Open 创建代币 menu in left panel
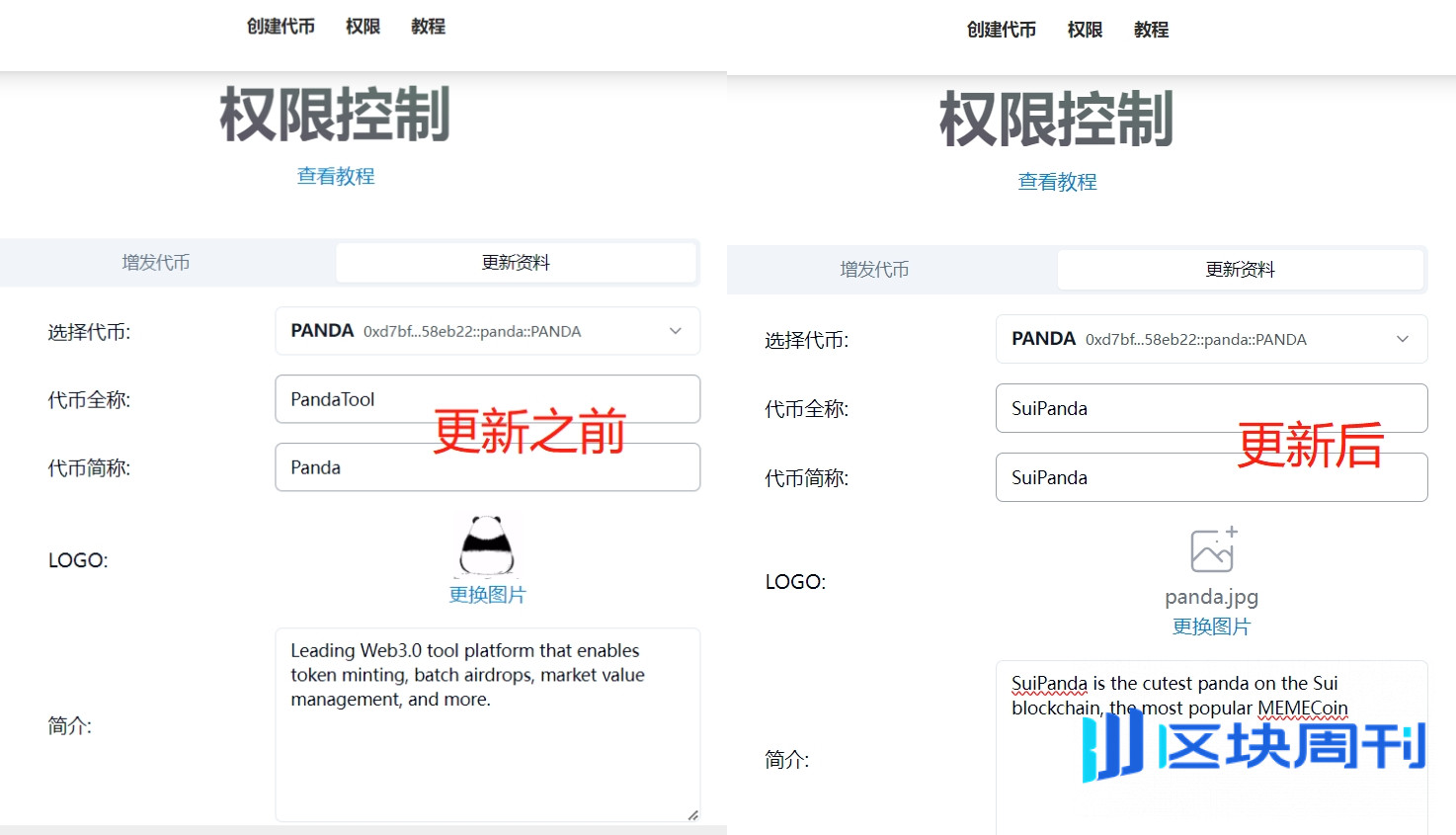This screenshot has height=835, width=1456. click(x=281, y=27)
